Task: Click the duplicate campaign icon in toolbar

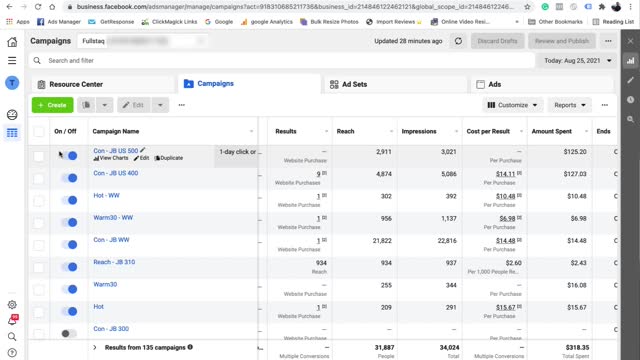Action: click(86, 105)
